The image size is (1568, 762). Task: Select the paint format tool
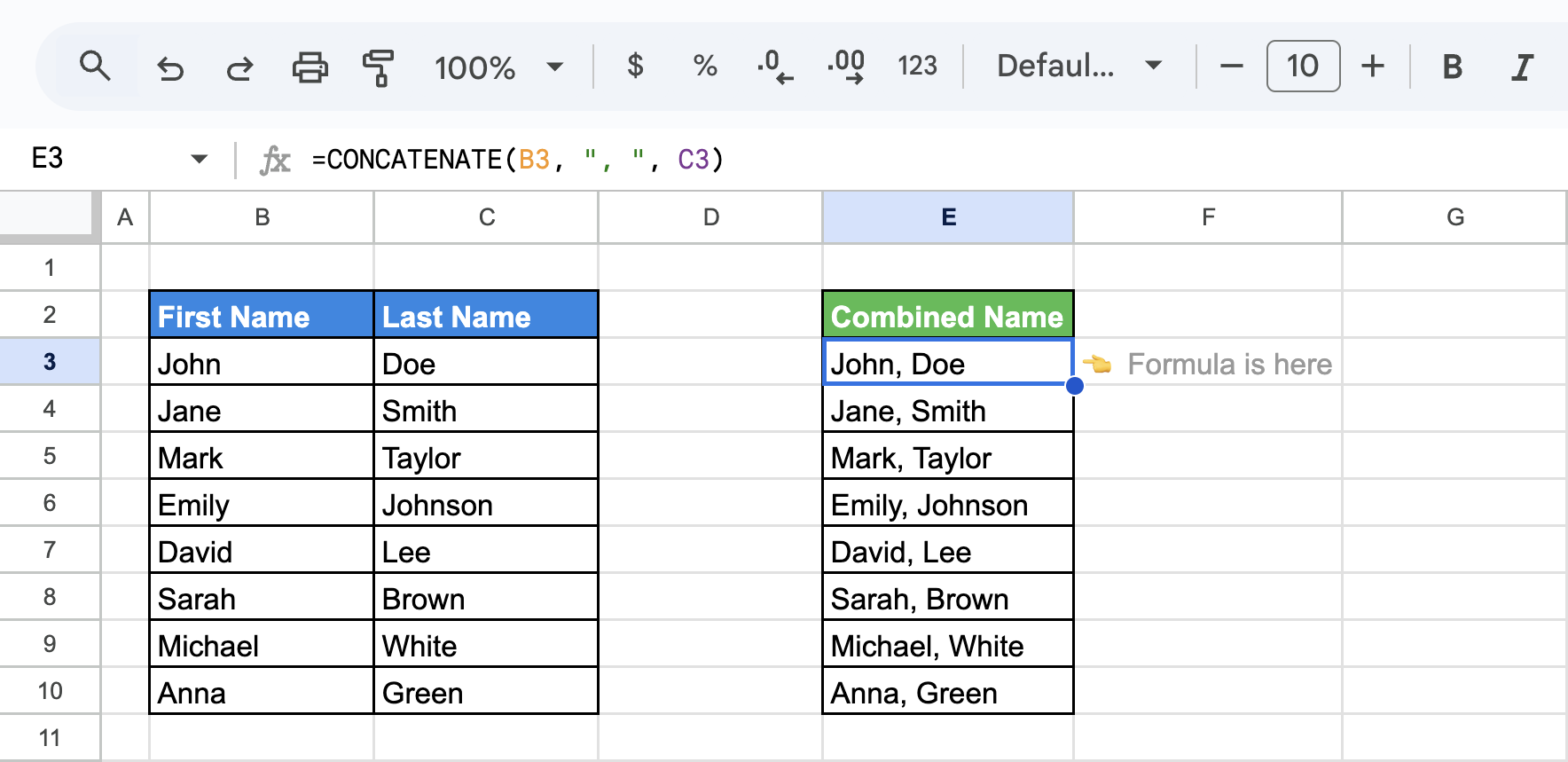pyautogui.click(x=379, y=67)
